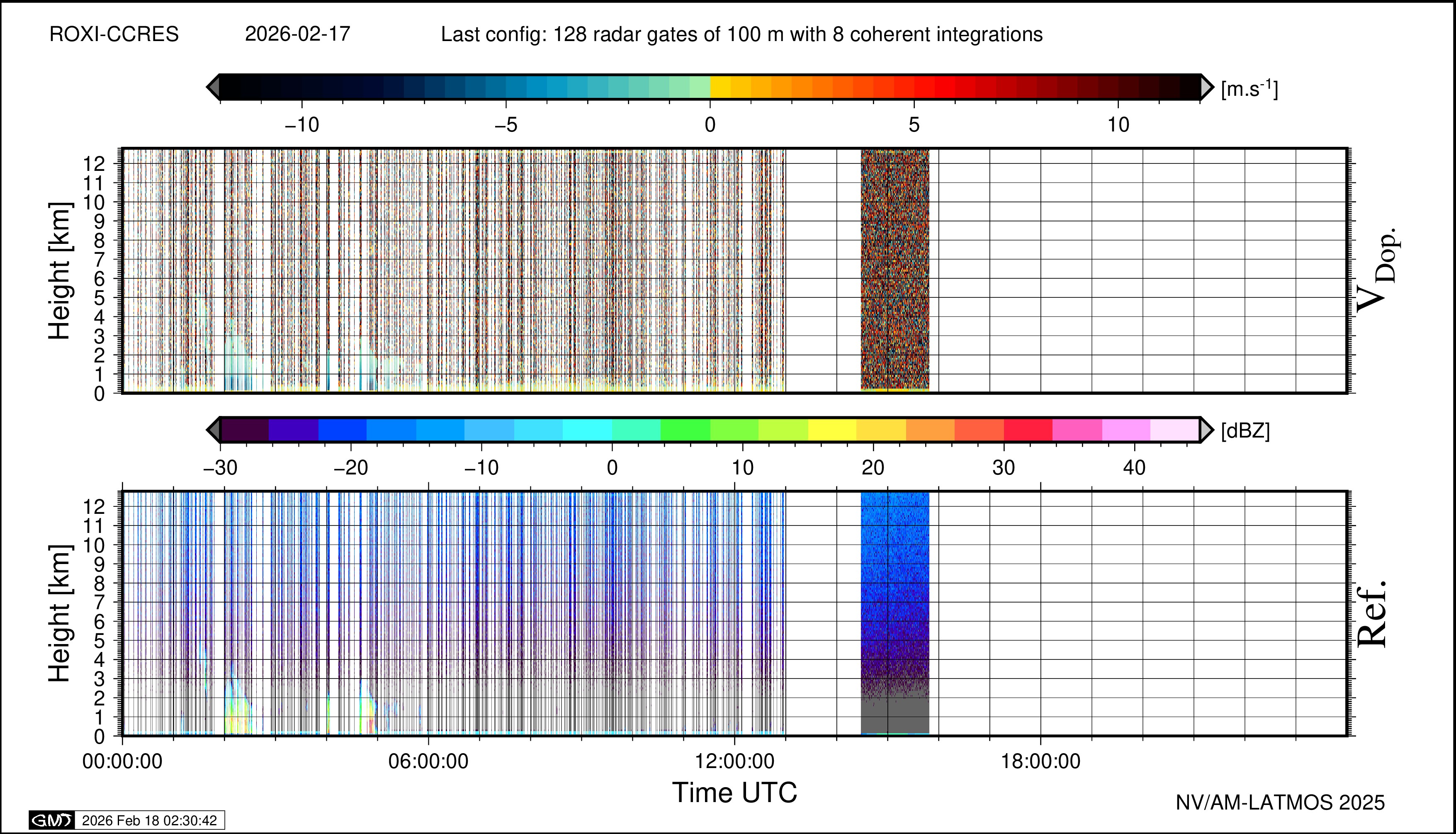Click the 00:00:00 time axis label
1456x834 pixels.
pos(122,762)
